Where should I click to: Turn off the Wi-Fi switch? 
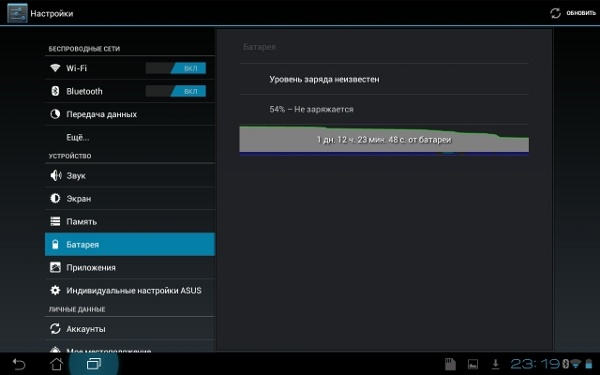click(176, 68)
